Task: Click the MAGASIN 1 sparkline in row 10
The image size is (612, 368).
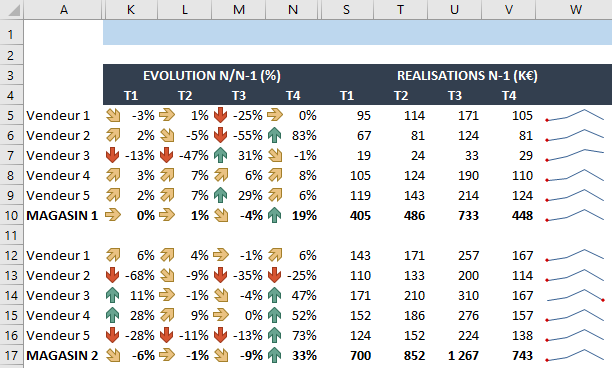Action: pos(575,215)
